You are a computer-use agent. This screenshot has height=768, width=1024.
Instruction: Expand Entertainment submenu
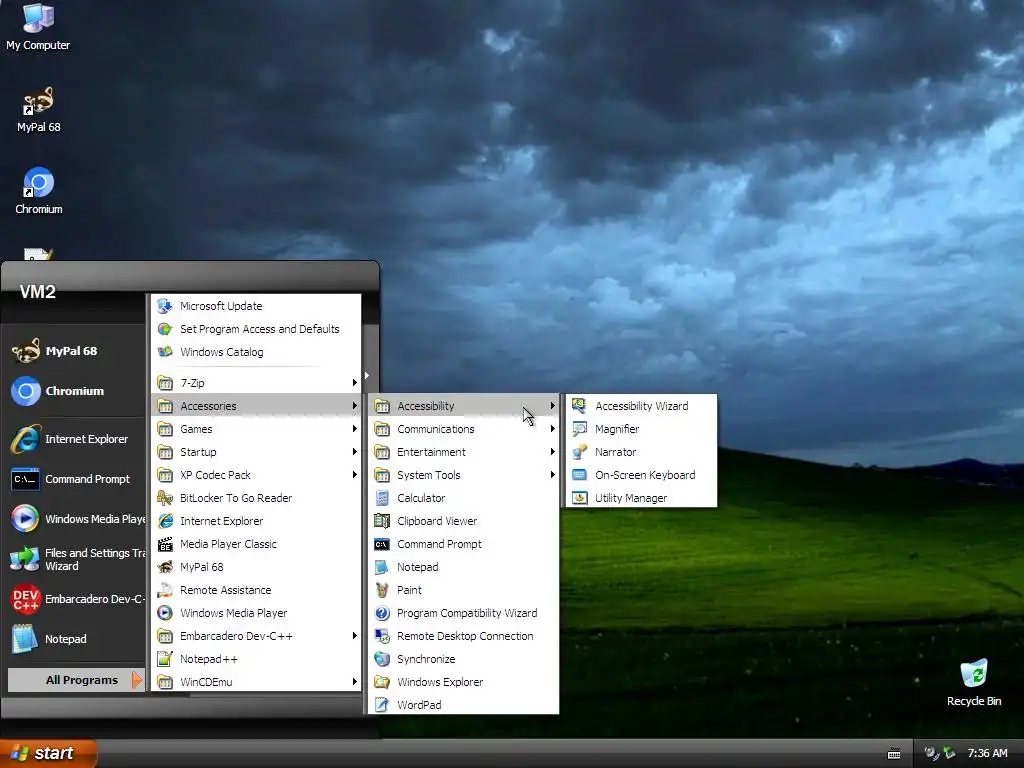463,451
